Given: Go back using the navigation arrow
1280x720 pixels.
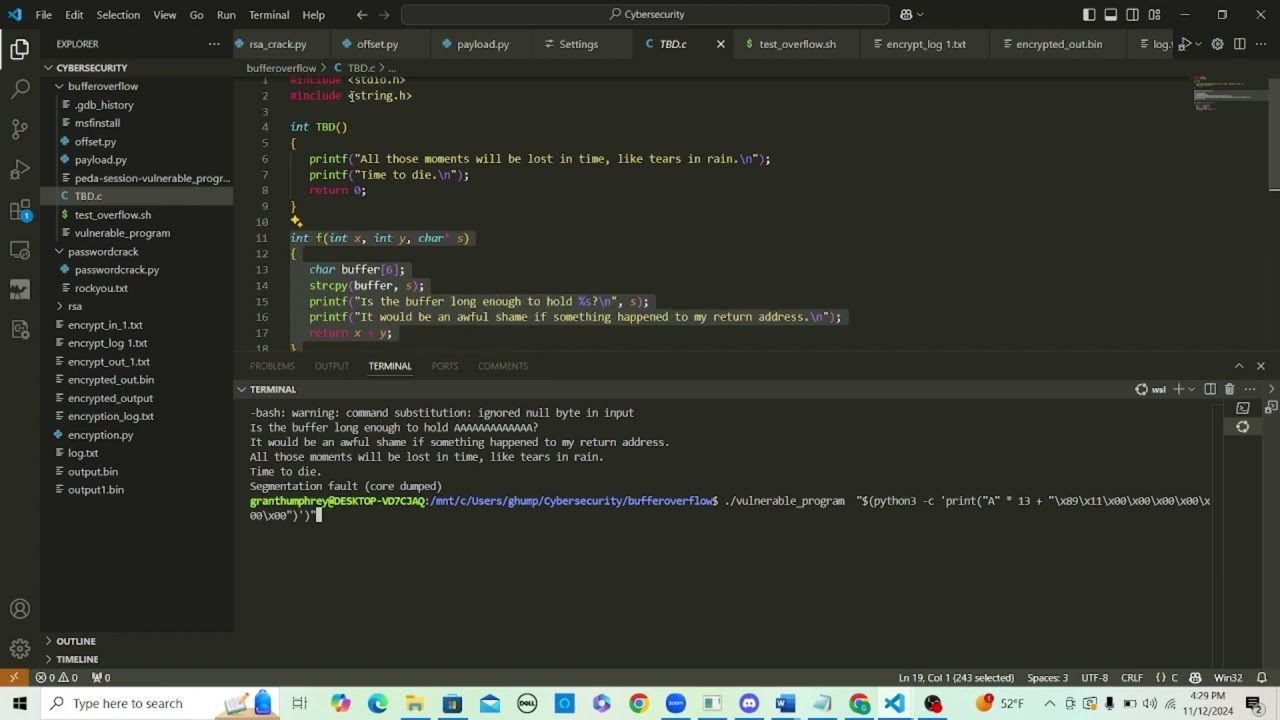Looking at the screenshot, I should tap(362, 15).
